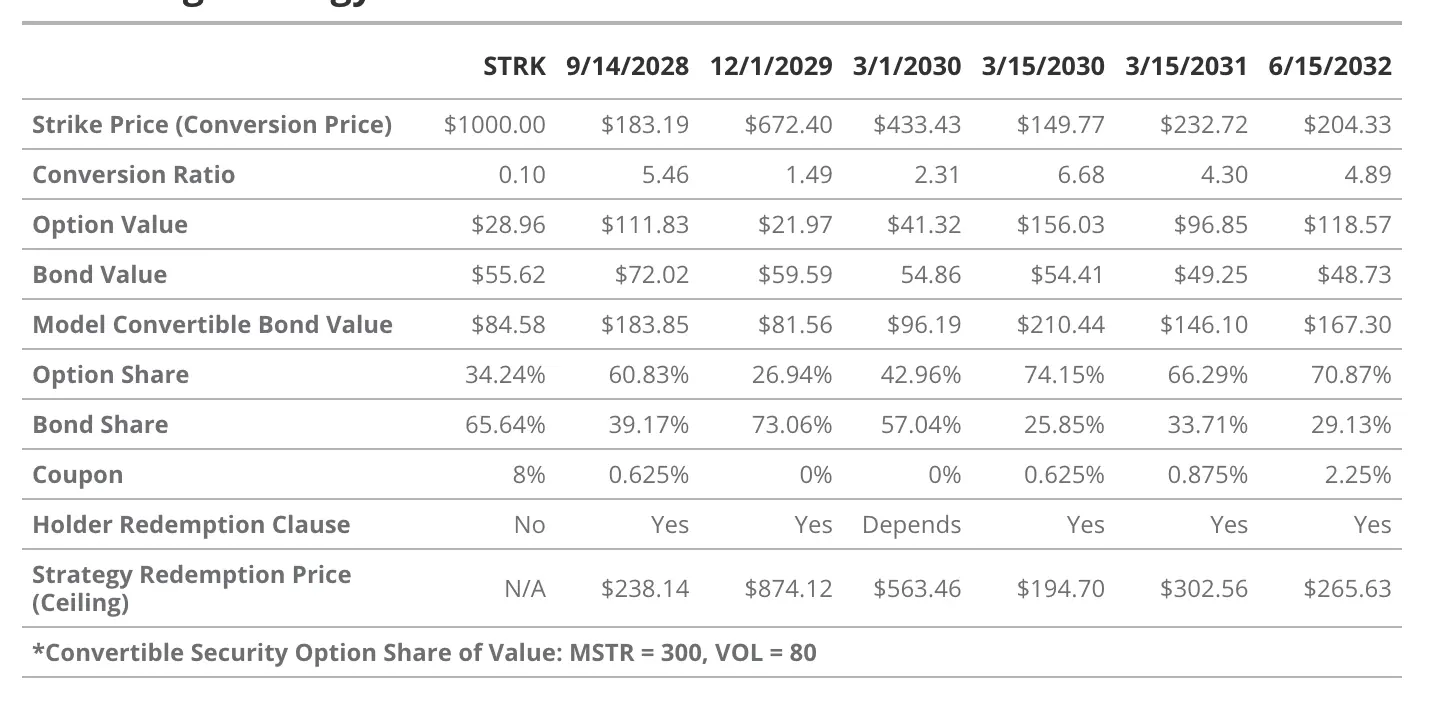Click the 6/15/2032 column header
The width and height of the screenshot is (1432, 706).
[1329, 67]
